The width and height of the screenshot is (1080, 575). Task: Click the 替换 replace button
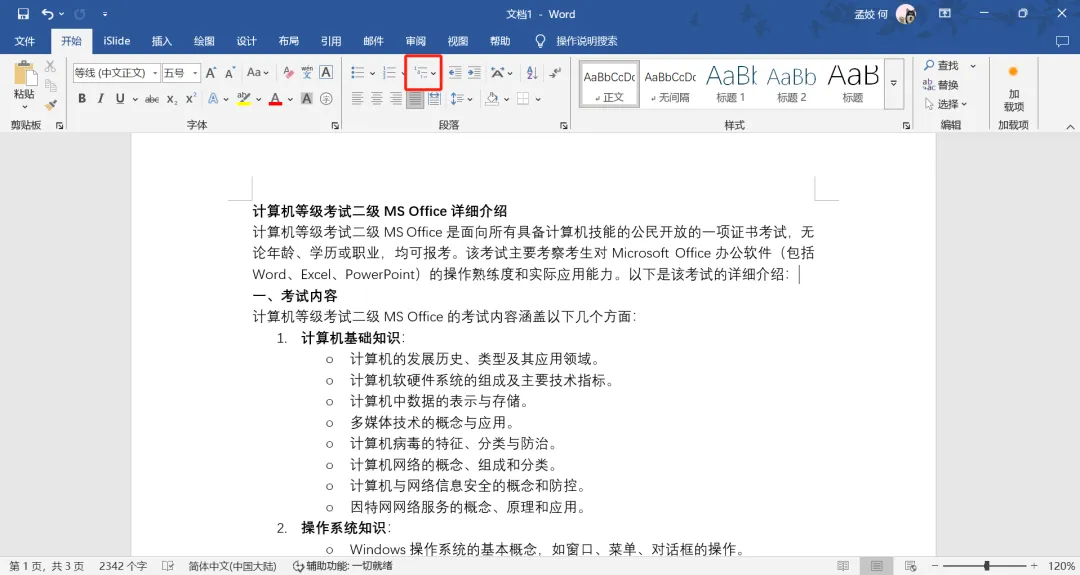[941, 85]
